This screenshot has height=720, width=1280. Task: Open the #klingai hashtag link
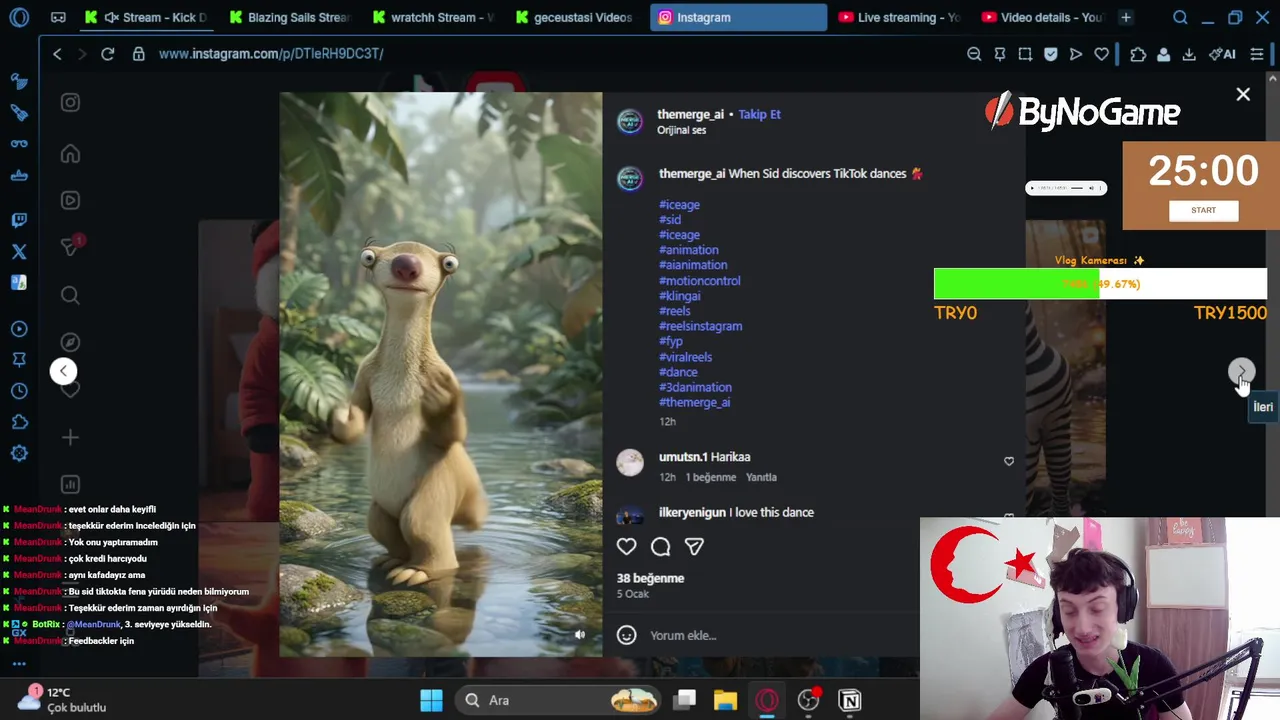pyautogui.click(x=680, y=296)
